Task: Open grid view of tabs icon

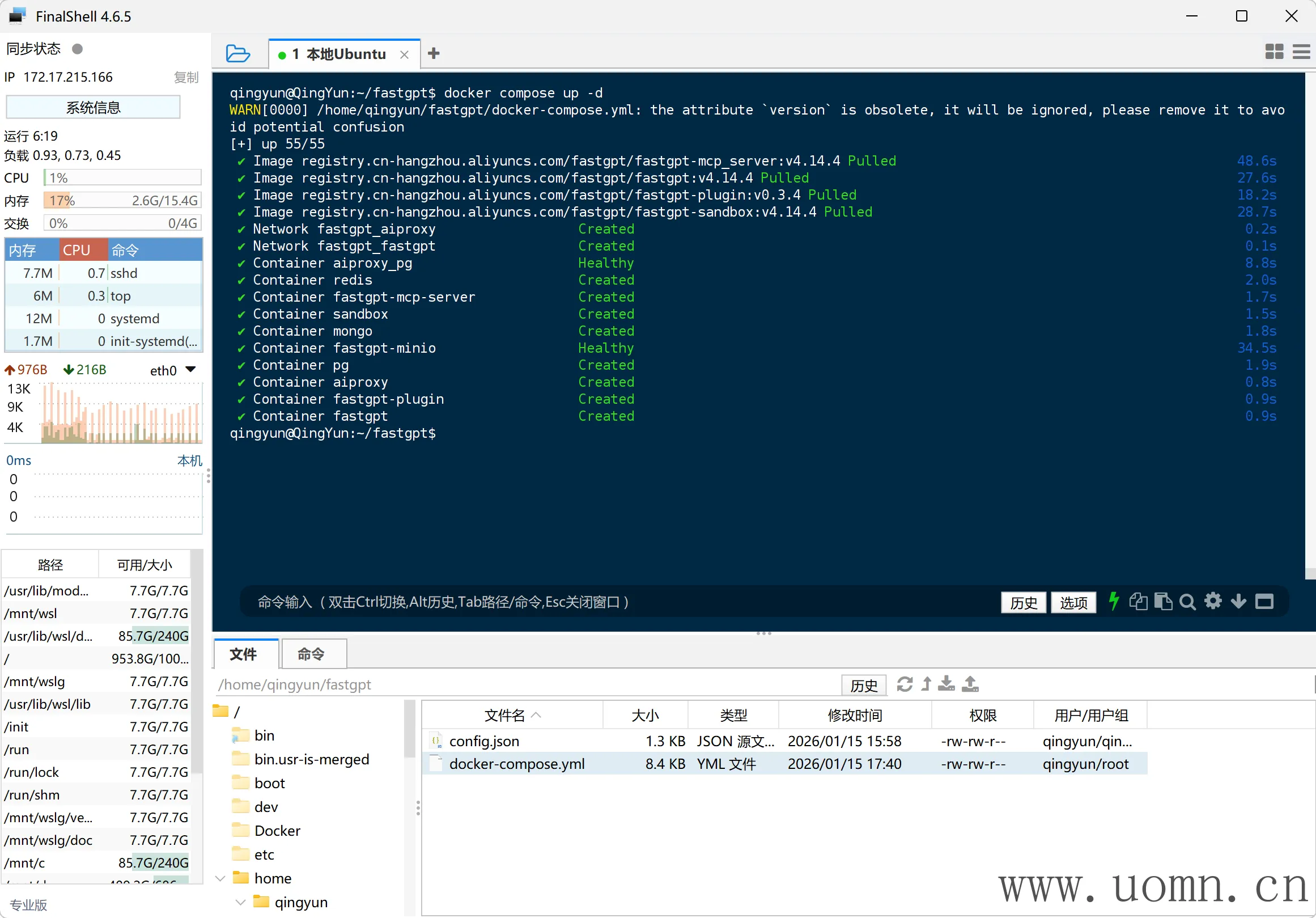Action: pyautogui.click(x=1273, y=52)
